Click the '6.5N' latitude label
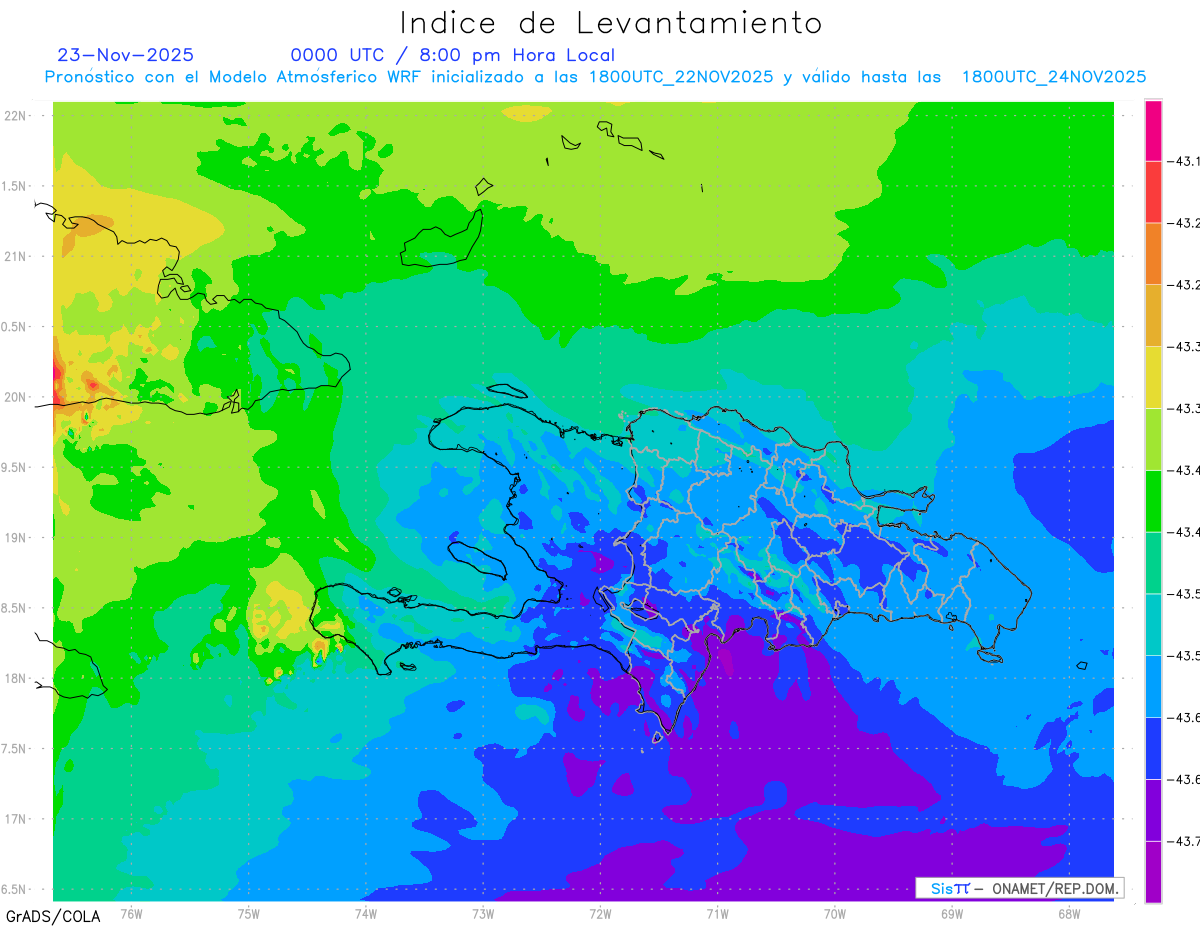 (15, 889)
